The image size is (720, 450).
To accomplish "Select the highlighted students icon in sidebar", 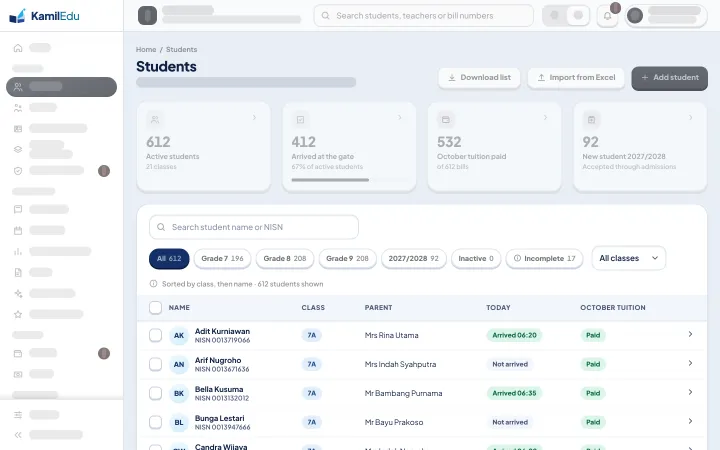I will tap(18, 87).
